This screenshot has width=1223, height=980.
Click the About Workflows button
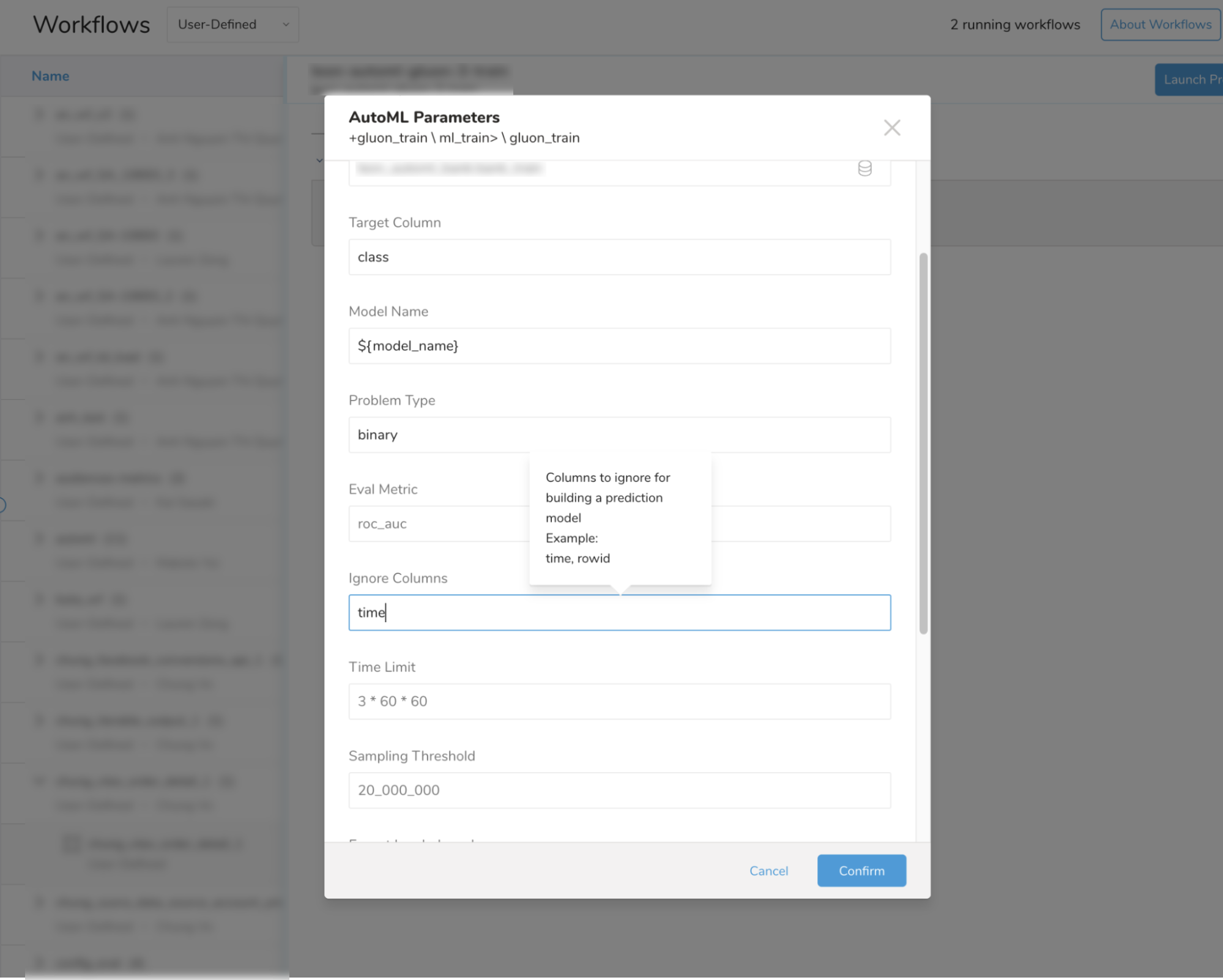pos(1160,25)
